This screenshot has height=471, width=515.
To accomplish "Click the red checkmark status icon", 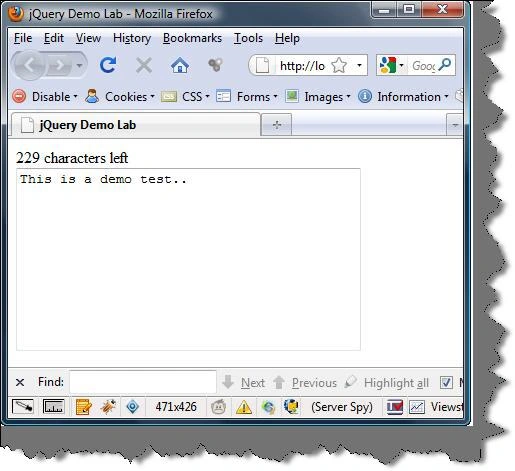I will click(395, 407).
